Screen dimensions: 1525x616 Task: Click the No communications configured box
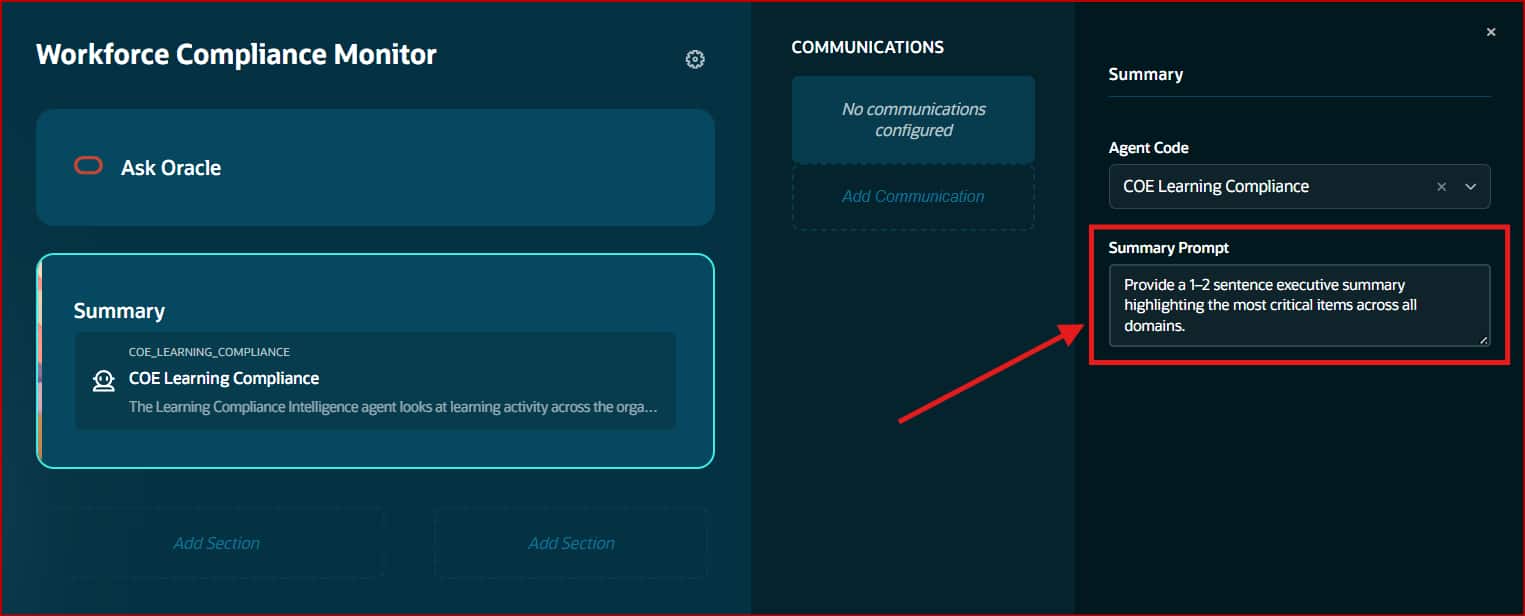coord(913,120)
